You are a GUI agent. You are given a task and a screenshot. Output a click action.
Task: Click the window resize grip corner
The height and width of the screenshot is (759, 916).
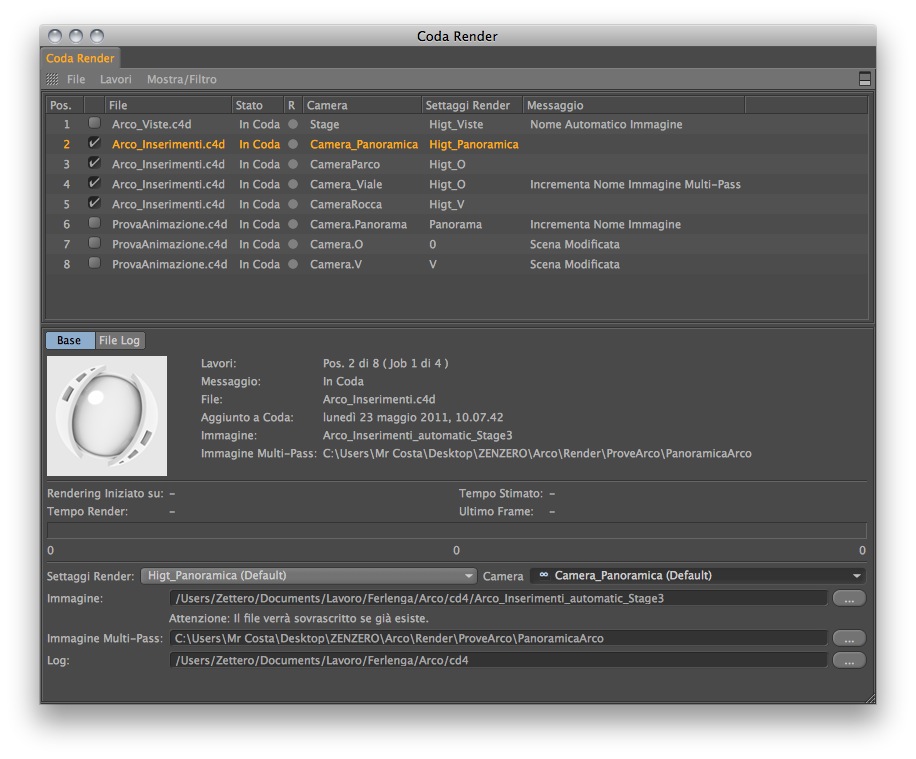870,698
